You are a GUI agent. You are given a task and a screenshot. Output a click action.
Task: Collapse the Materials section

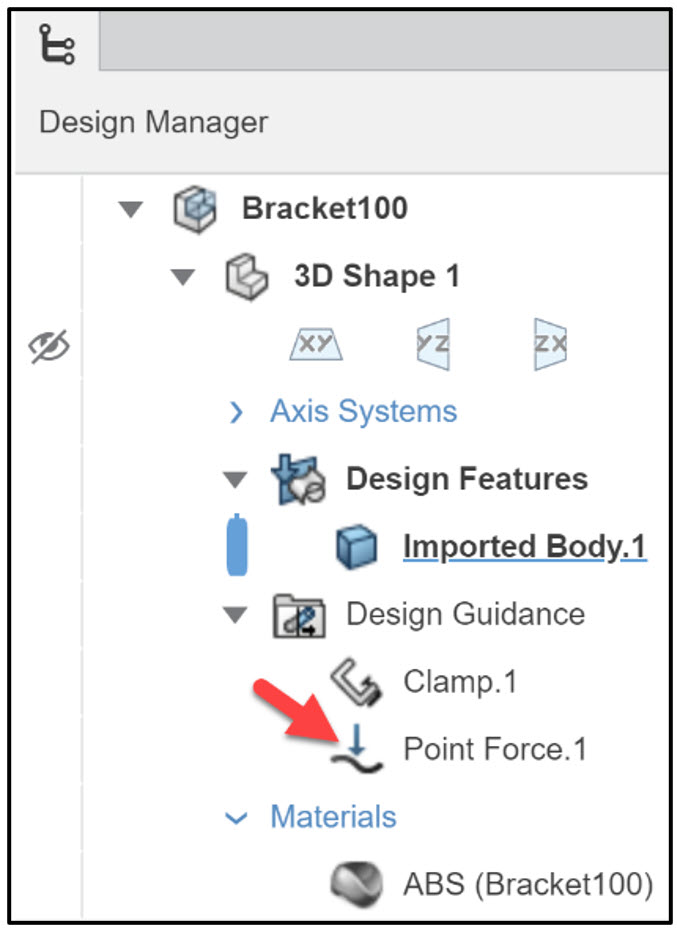[236, 818]
